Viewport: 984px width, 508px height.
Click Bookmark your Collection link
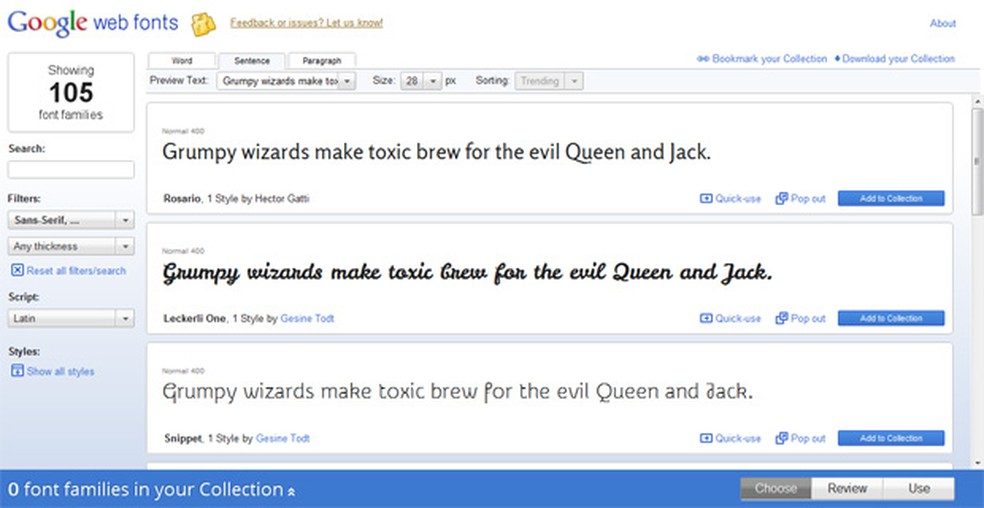[769, 58]
